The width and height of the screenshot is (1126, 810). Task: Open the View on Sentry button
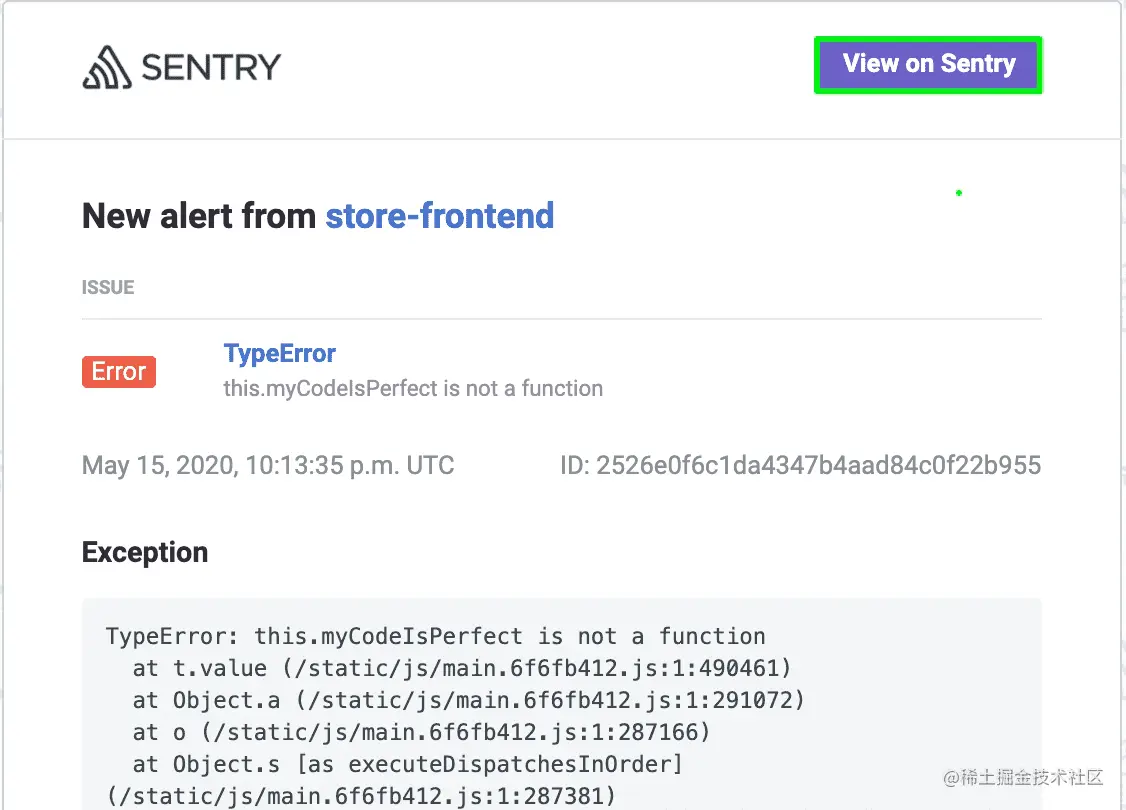(927, 64)
